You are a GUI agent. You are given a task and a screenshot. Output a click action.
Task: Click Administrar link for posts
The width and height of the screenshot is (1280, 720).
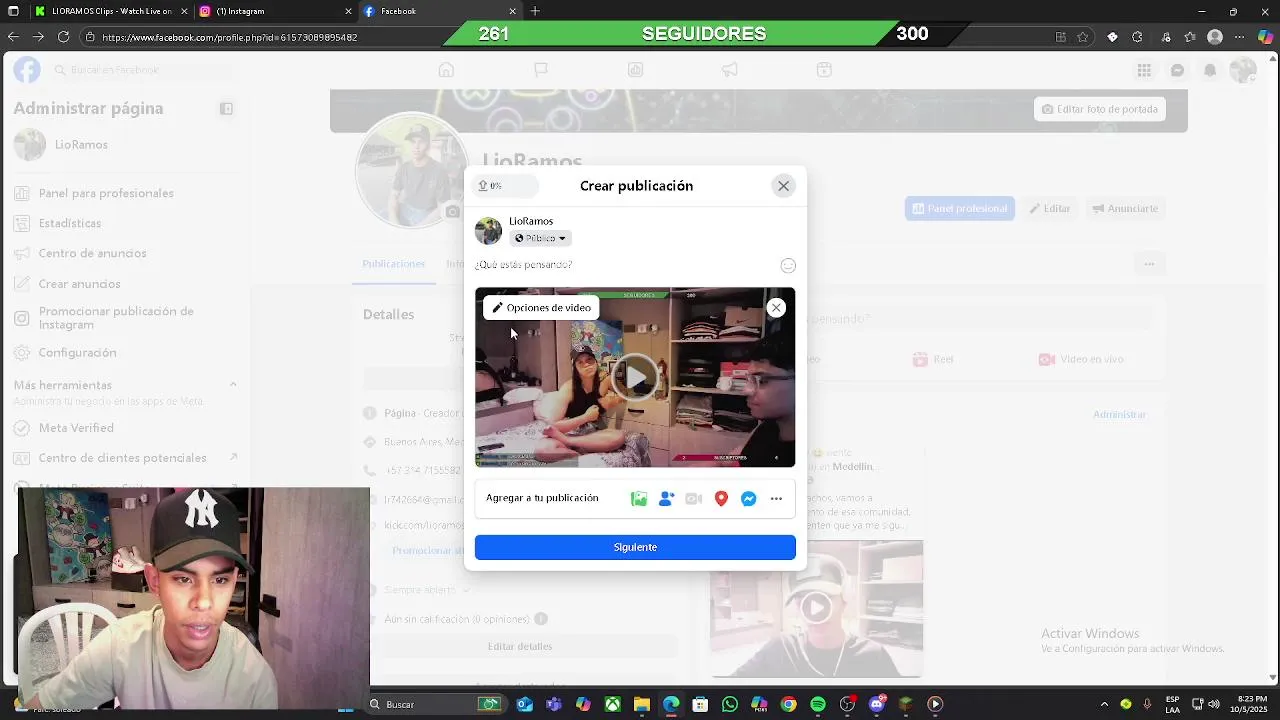[x=1119, y=414]
